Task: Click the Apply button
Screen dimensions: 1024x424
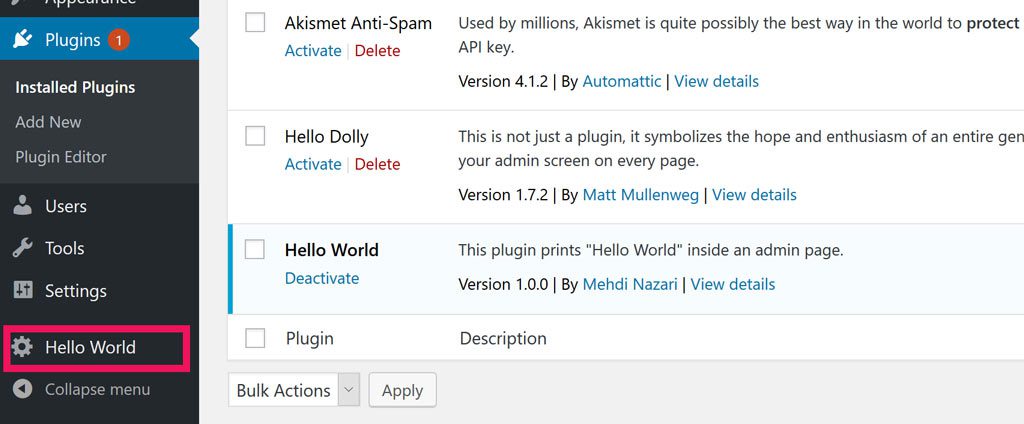Action: [x=402, y=390]
